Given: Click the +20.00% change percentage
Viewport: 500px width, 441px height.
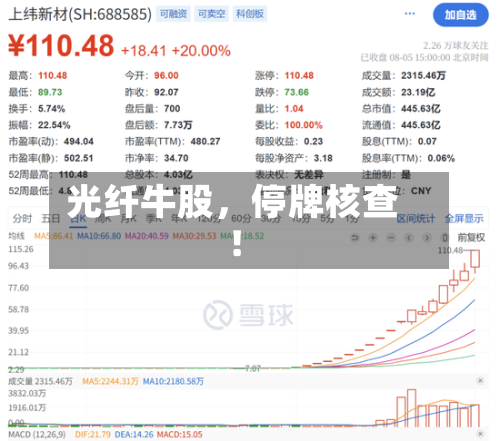Looking at the screenshot, I should (x=201, y=51).
